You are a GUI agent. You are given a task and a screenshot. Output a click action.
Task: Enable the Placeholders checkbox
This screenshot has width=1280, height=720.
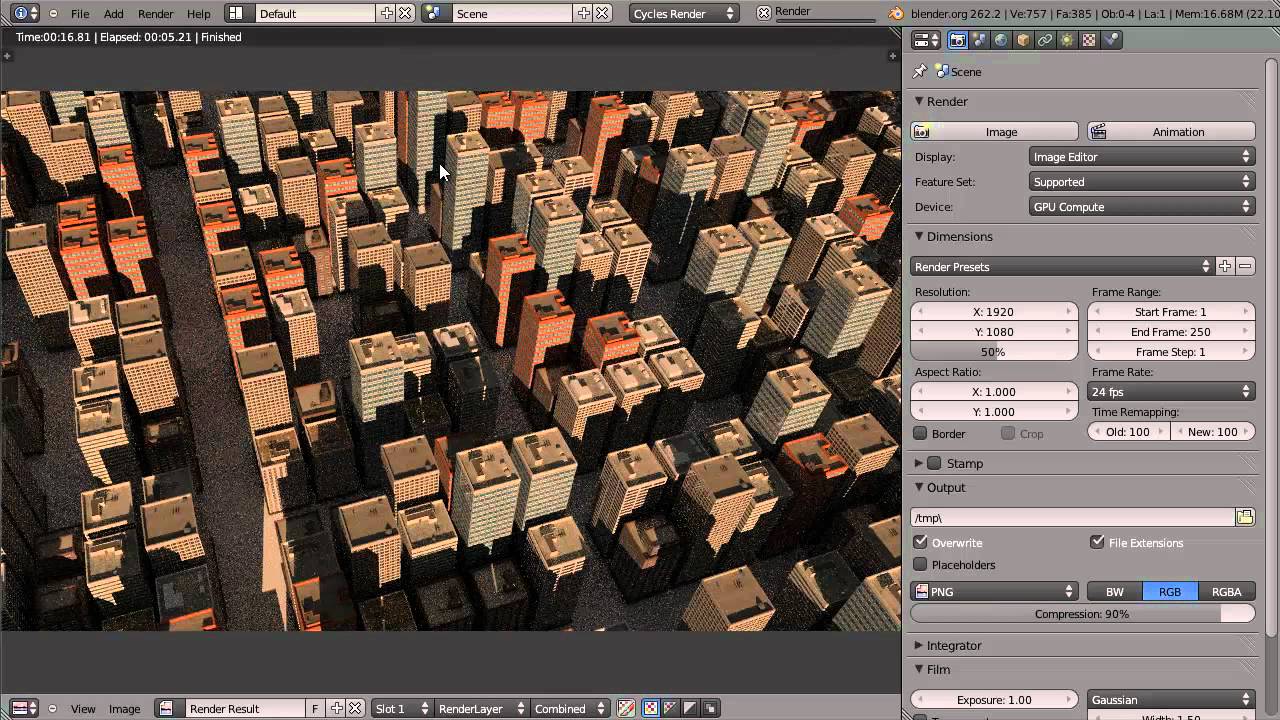coord(920,564)
